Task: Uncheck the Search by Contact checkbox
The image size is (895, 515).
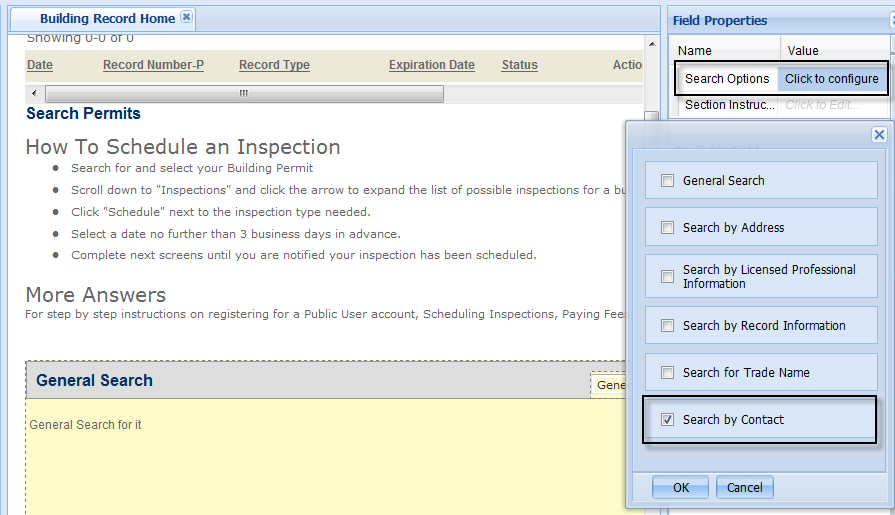Action: pyautogui.click(x=668, y=420)
